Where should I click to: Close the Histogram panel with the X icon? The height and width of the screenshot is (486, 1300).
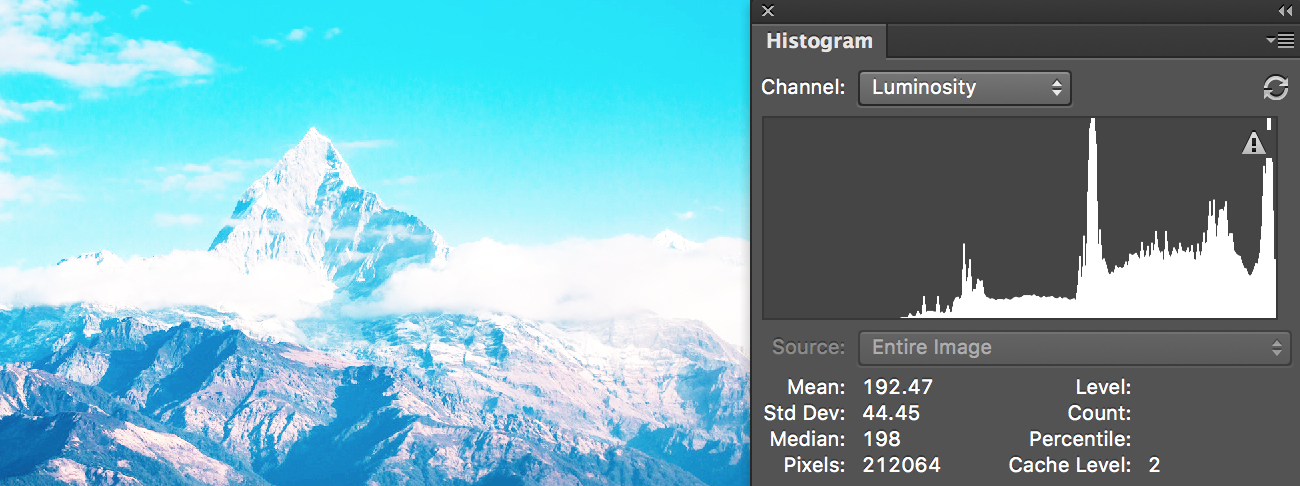pos(768,11)
